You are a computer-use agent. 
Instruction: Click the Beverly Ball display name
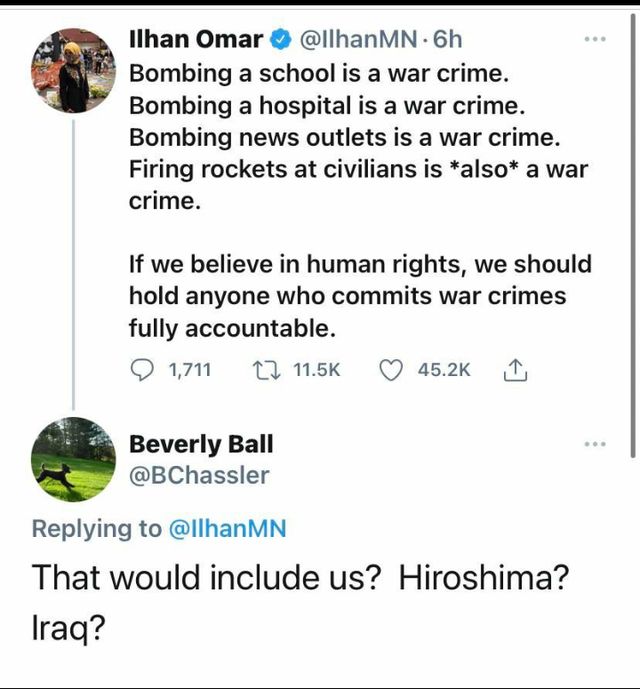[201, 444]
